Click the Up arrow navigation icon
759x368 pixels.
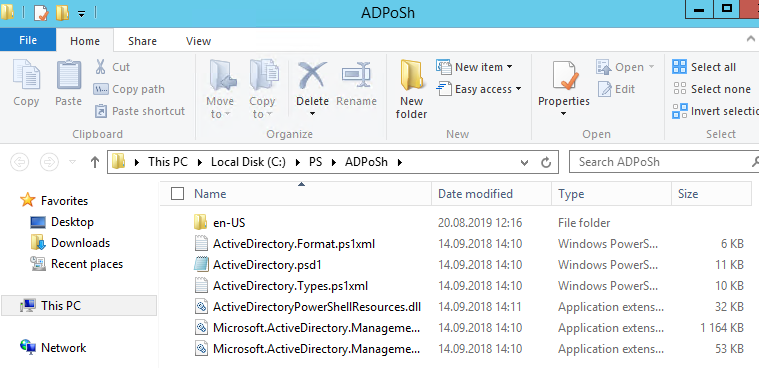click(95, 162)
